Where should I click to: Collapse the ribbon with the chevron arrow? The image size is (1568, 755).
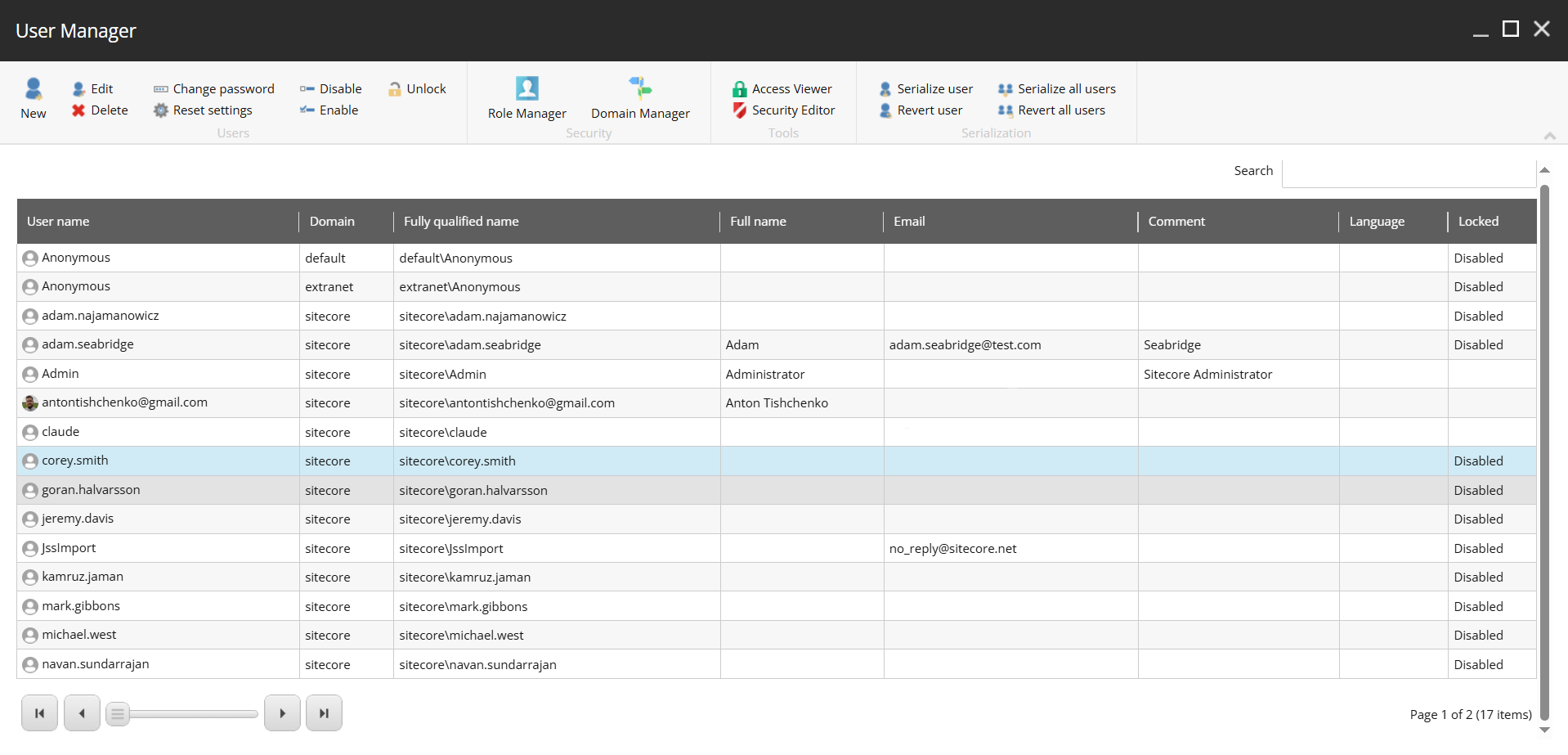(x=1550, y=136)
